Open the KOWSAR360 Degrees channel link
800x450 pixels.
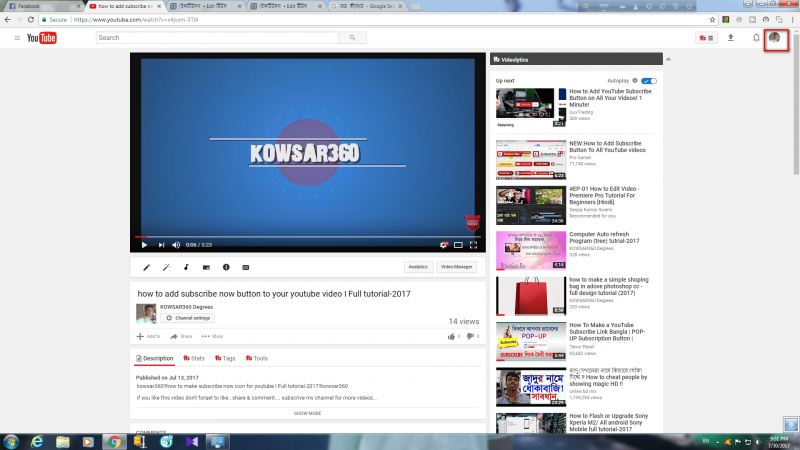coord(186,307)
